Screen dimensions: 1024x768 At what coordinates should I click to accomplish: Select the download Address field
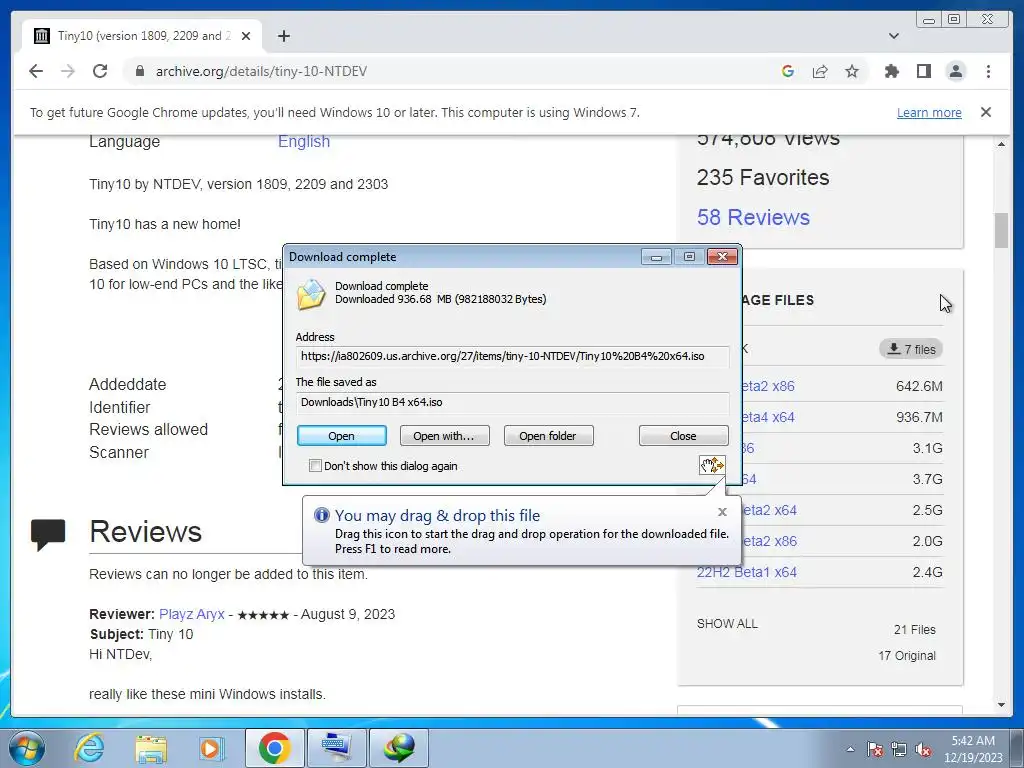click(x=513, y=356)
